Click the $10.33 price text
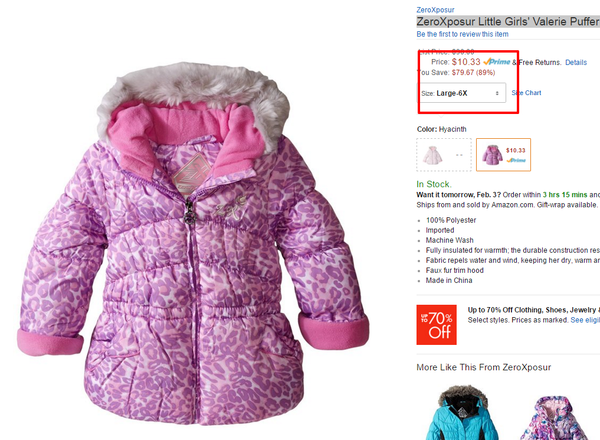Viewport: 600px width, 440px height. (x=466, y=62)
